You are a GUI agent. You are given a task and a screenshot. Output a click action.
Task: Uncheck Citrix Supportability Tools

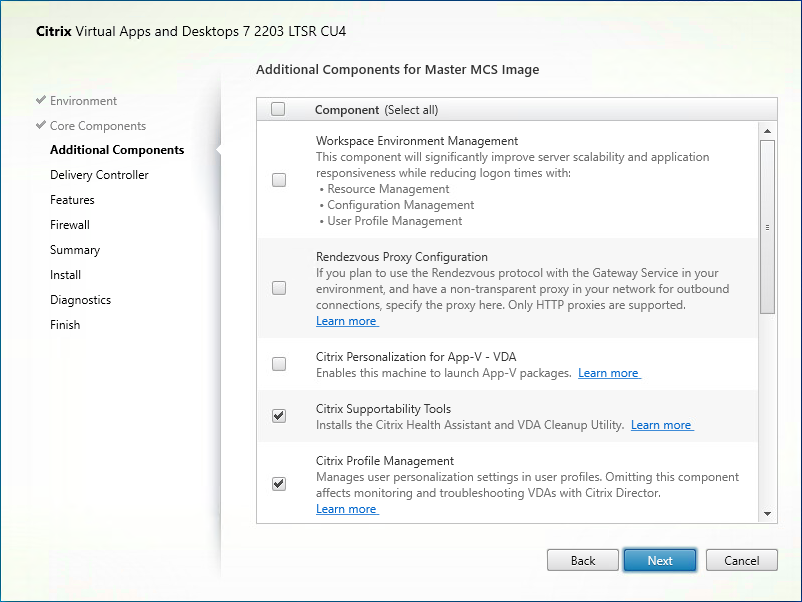279,416
